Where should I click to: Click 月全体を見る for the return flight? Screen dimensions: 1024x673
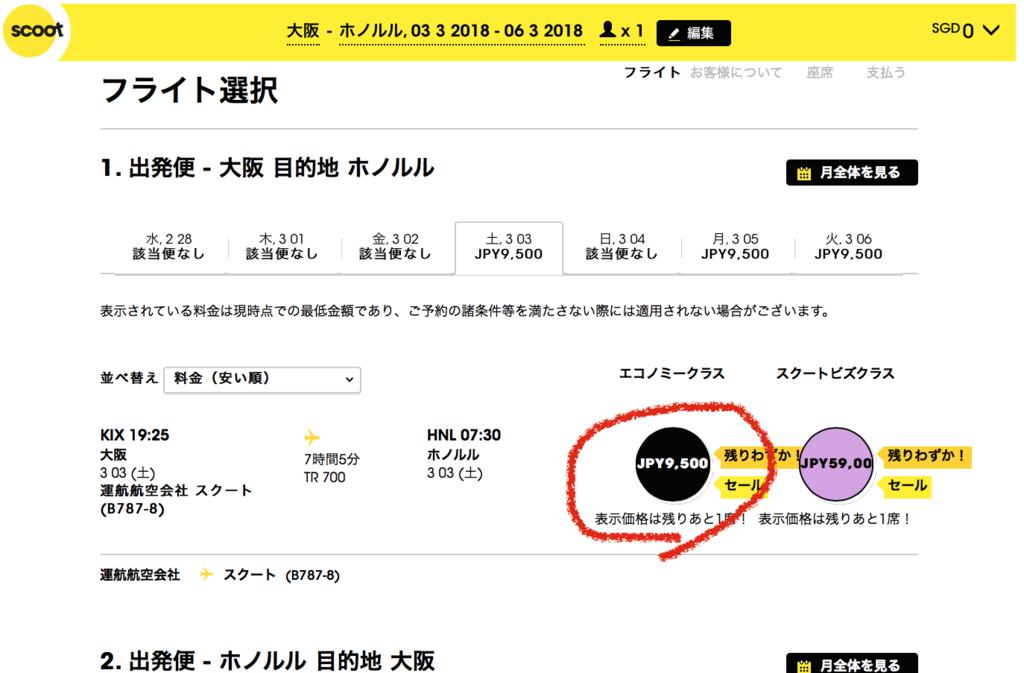coord(852,664)
